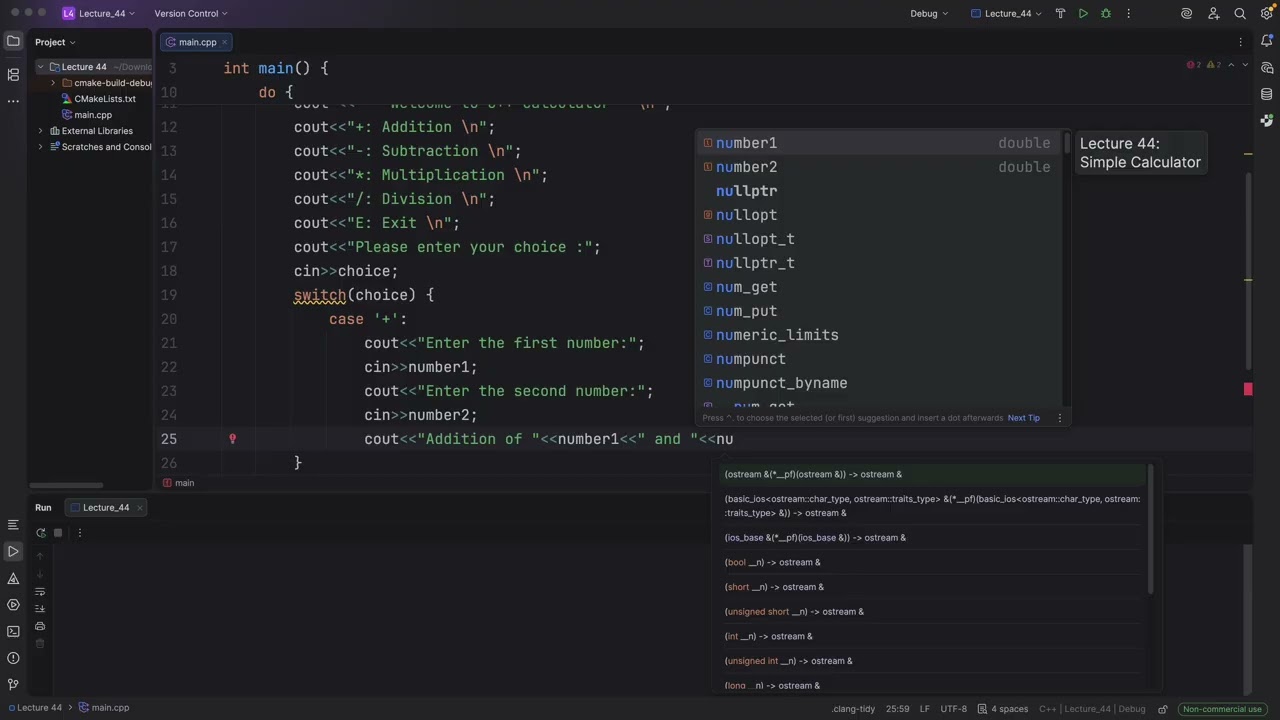Screen dimensions: 1280x720
Task: Click the parameter info popup scrollbar
Action: pyautogui.click(x=1152, y=527)
